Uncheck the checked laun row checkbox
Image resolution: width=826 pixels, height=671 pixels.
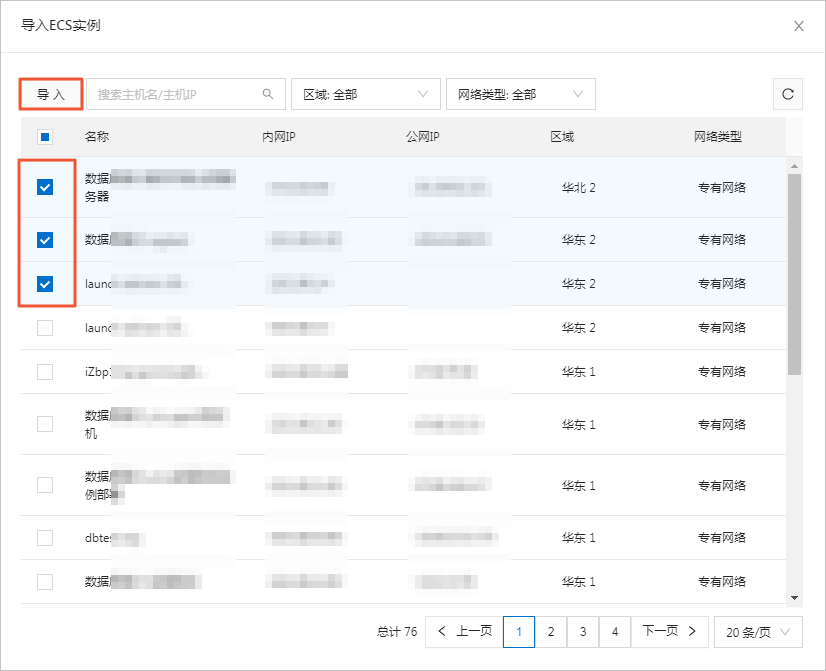coord(45,284)
